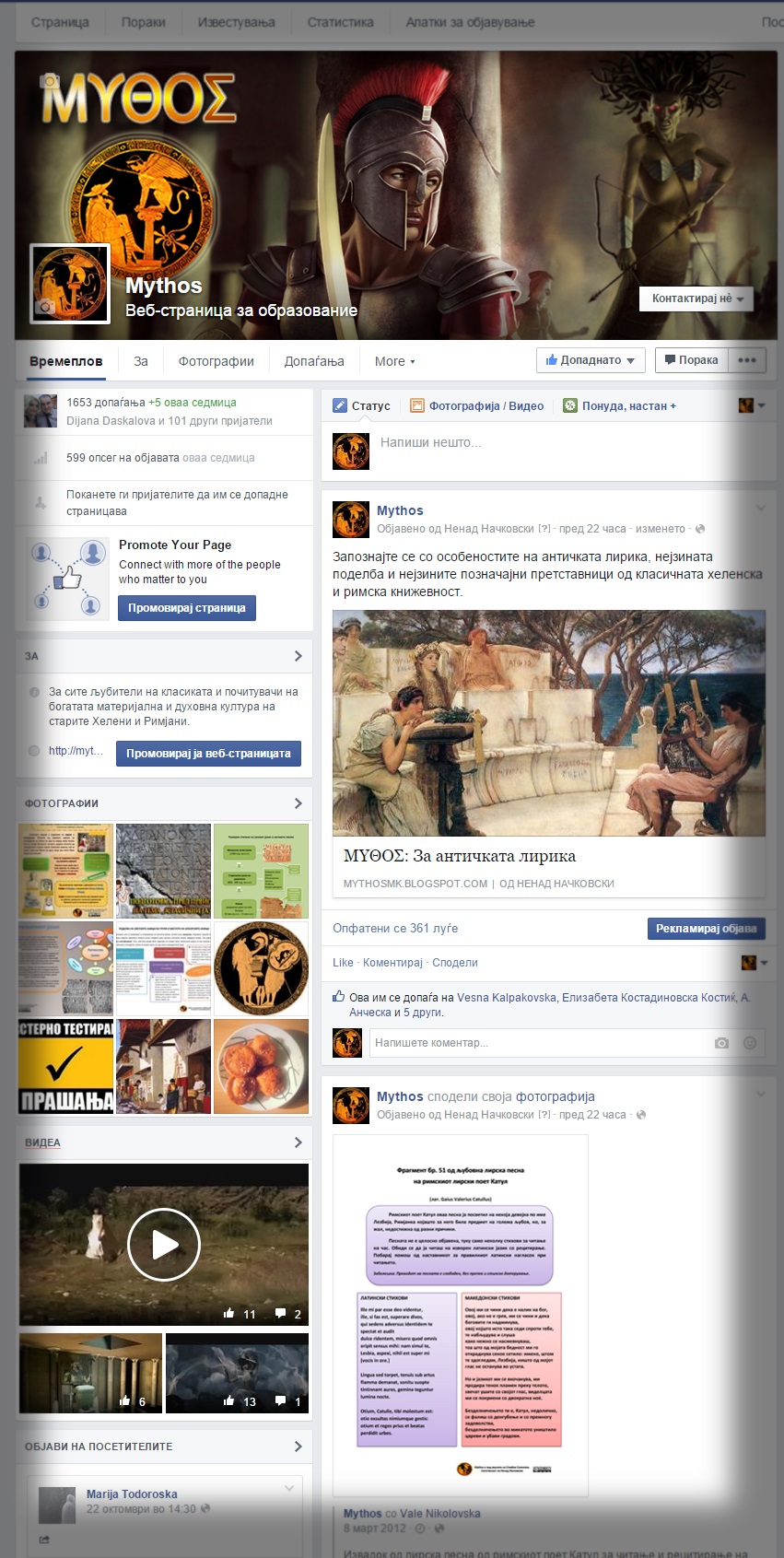Switch to the Фотографии tab
The image size is (784, 1558).
(x=216, y=361)
